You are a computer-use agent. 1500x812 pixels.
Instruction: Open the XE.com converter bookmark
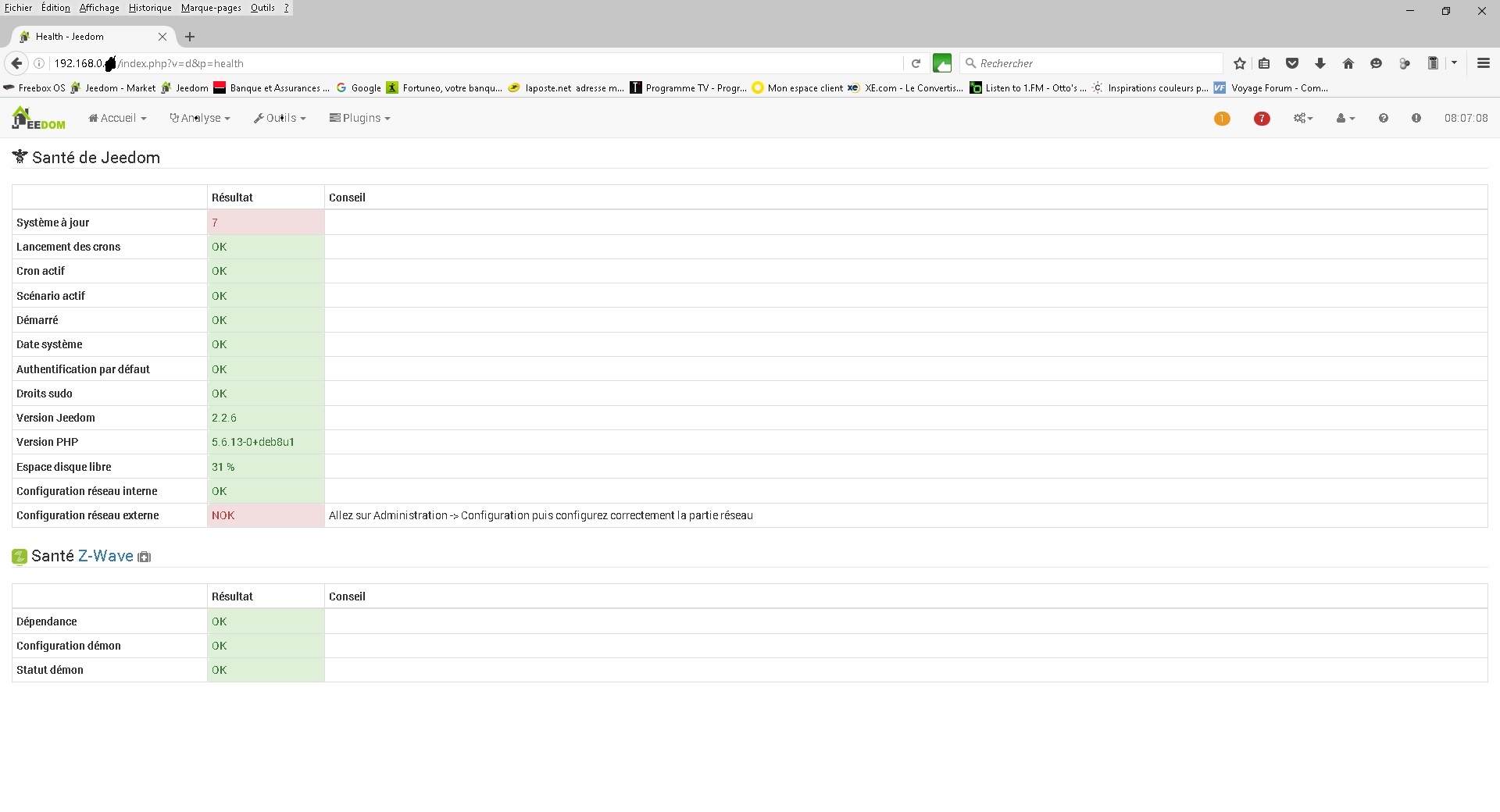click(x=905, y=88)
